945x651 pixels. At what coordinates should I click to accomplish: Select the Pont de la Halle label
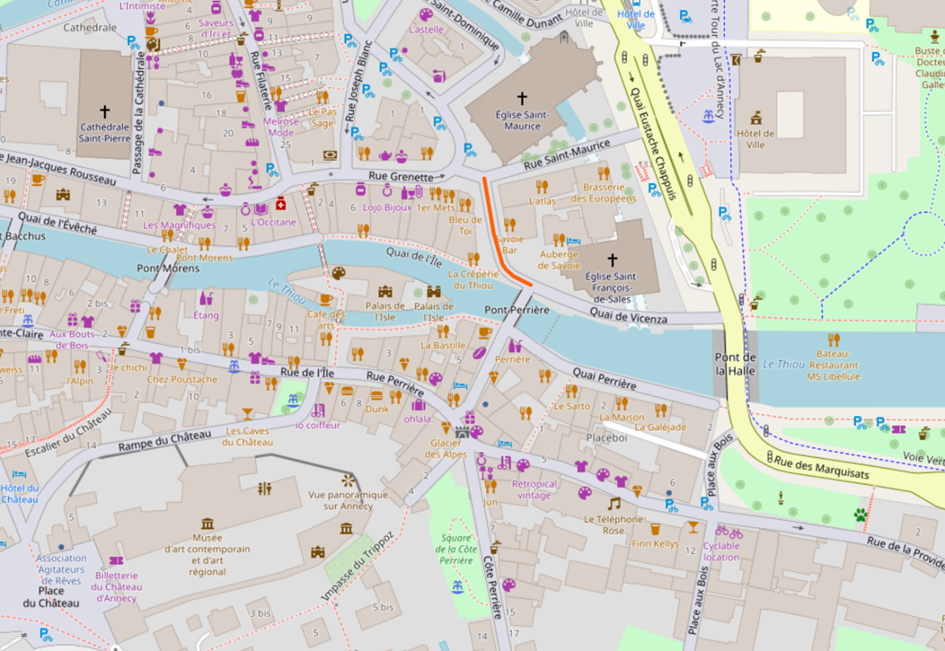733,364
